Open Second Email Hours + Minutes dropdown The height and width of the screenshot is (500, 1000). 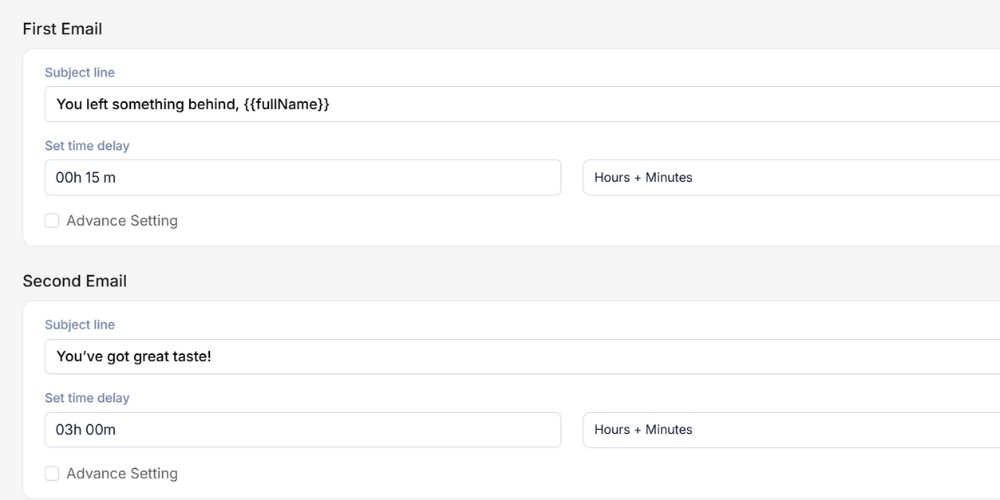click(x=791, y=430)
